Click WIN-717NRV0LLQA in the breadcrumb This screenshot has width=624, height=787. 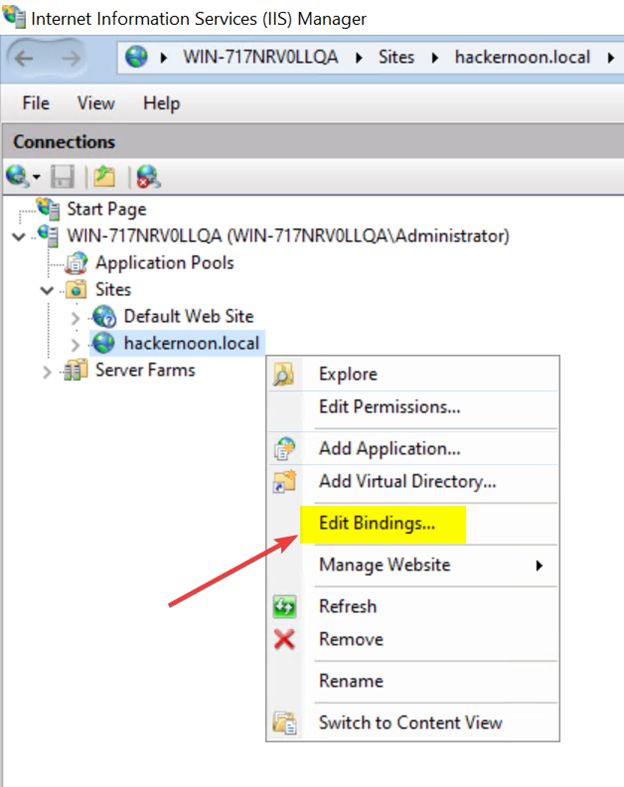point(261,57)
